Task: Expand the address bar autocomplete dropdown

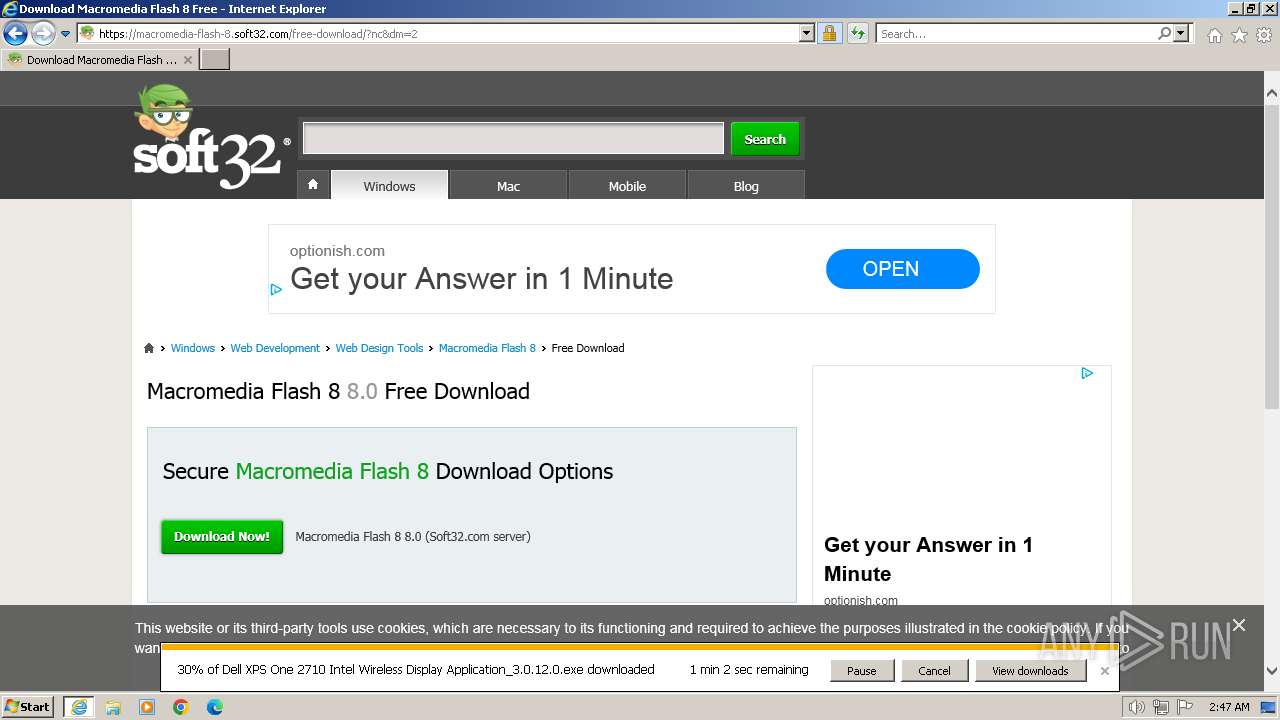Action: tap(807, 34)
